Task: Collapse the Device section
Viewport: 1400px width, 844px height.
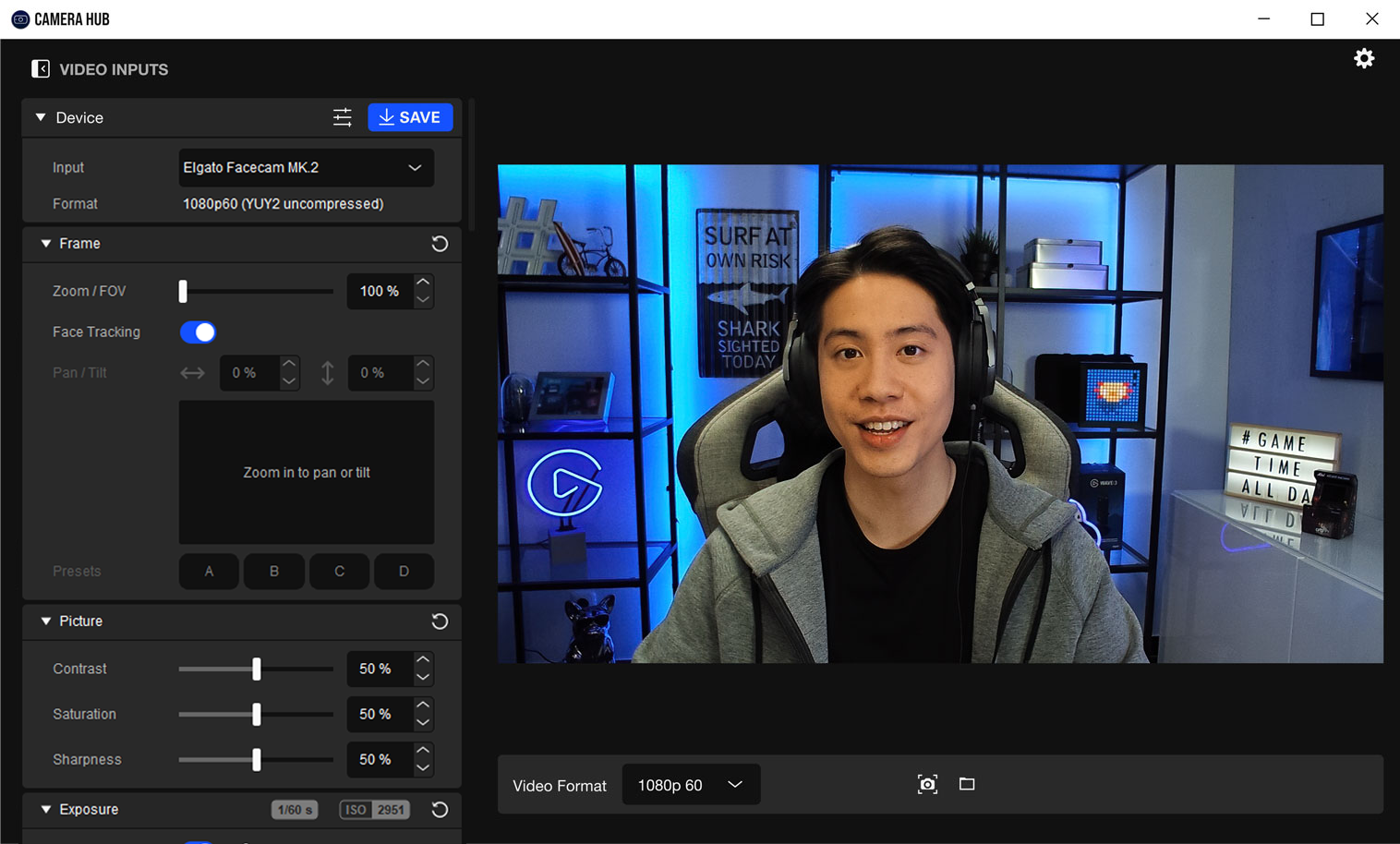Action: 41,117
